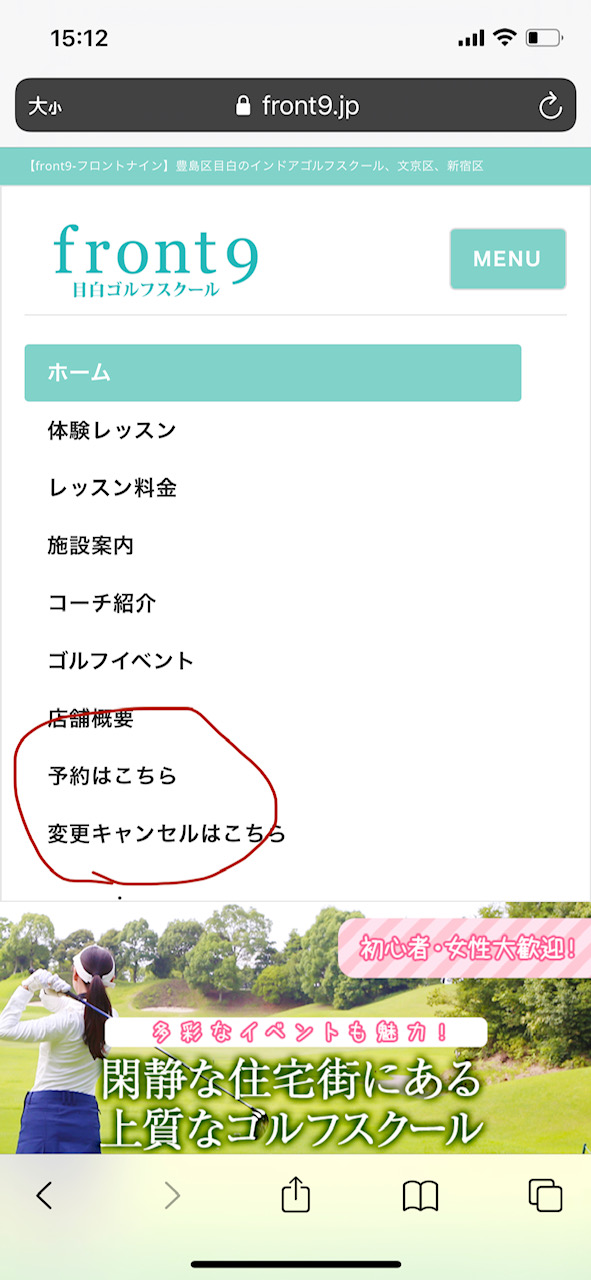The image size is (591, 1280).
Task: Open the Safari share sheet icon
Action: coord(296,1193)
